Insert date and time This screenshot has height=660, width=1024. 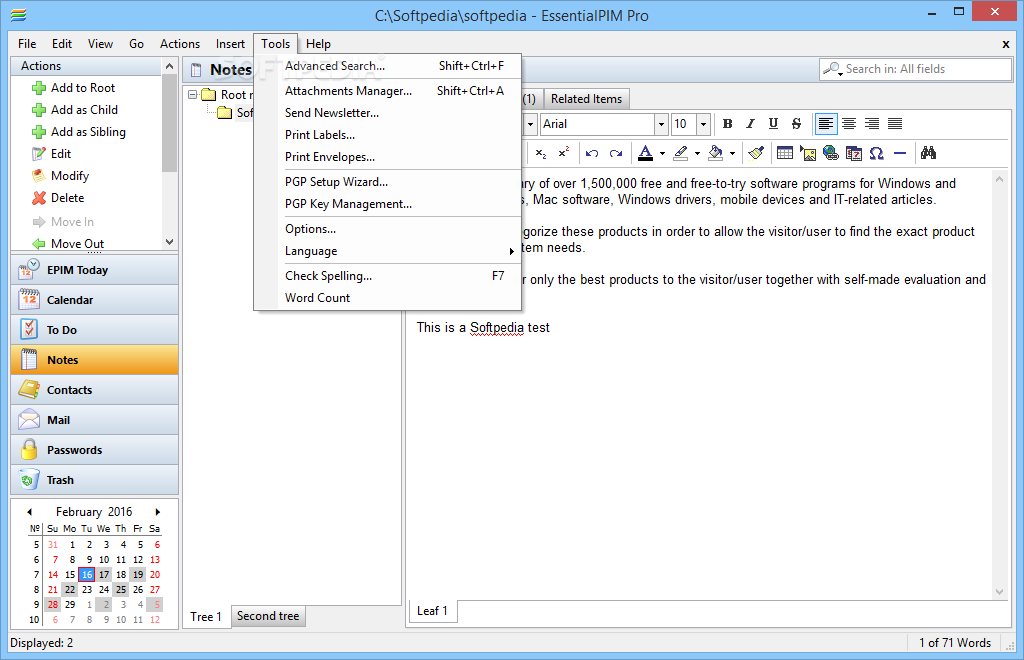[x=854, y=153]
